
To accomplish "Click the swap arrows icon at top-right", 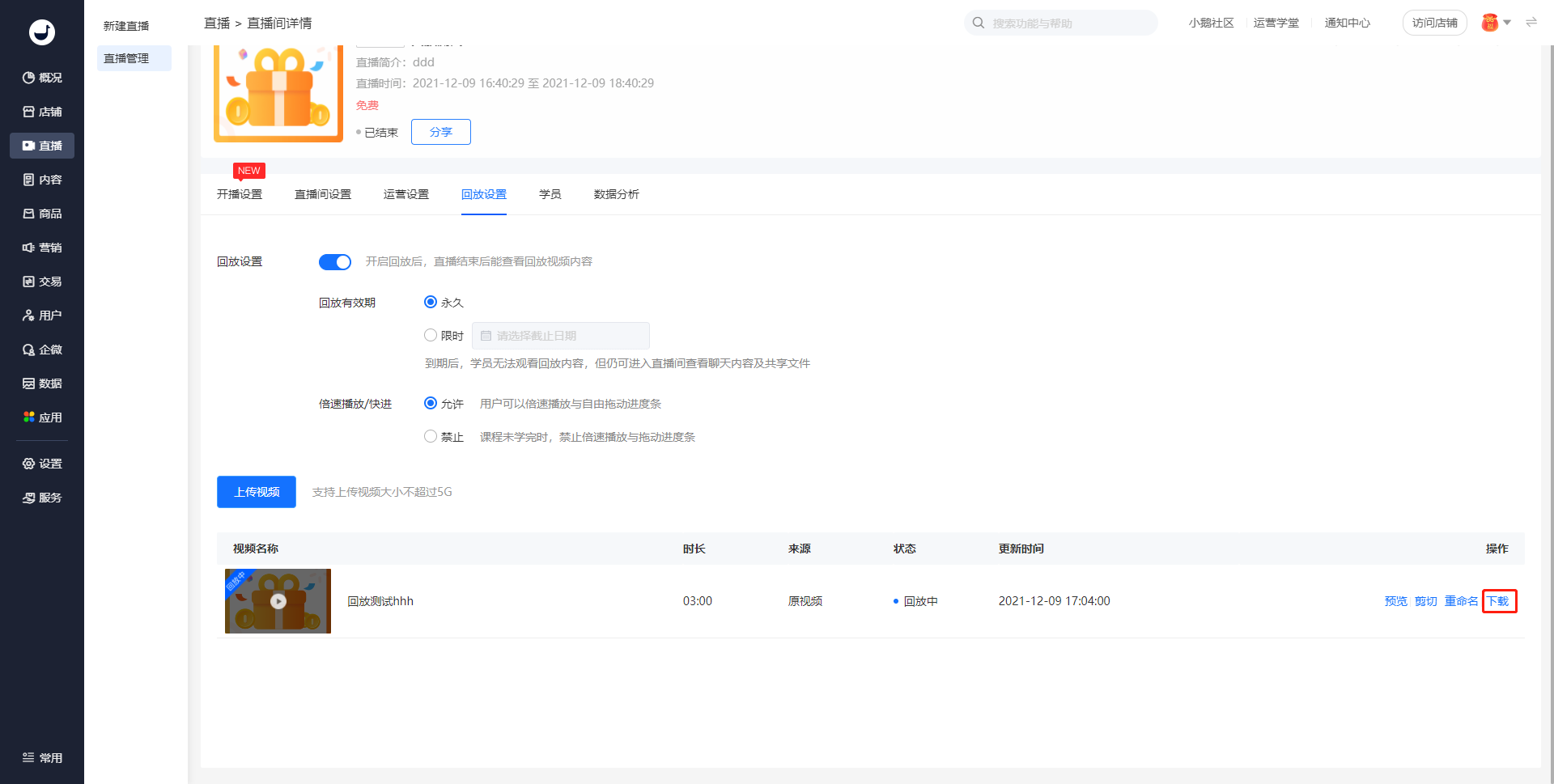I will tap(1531, 23).
